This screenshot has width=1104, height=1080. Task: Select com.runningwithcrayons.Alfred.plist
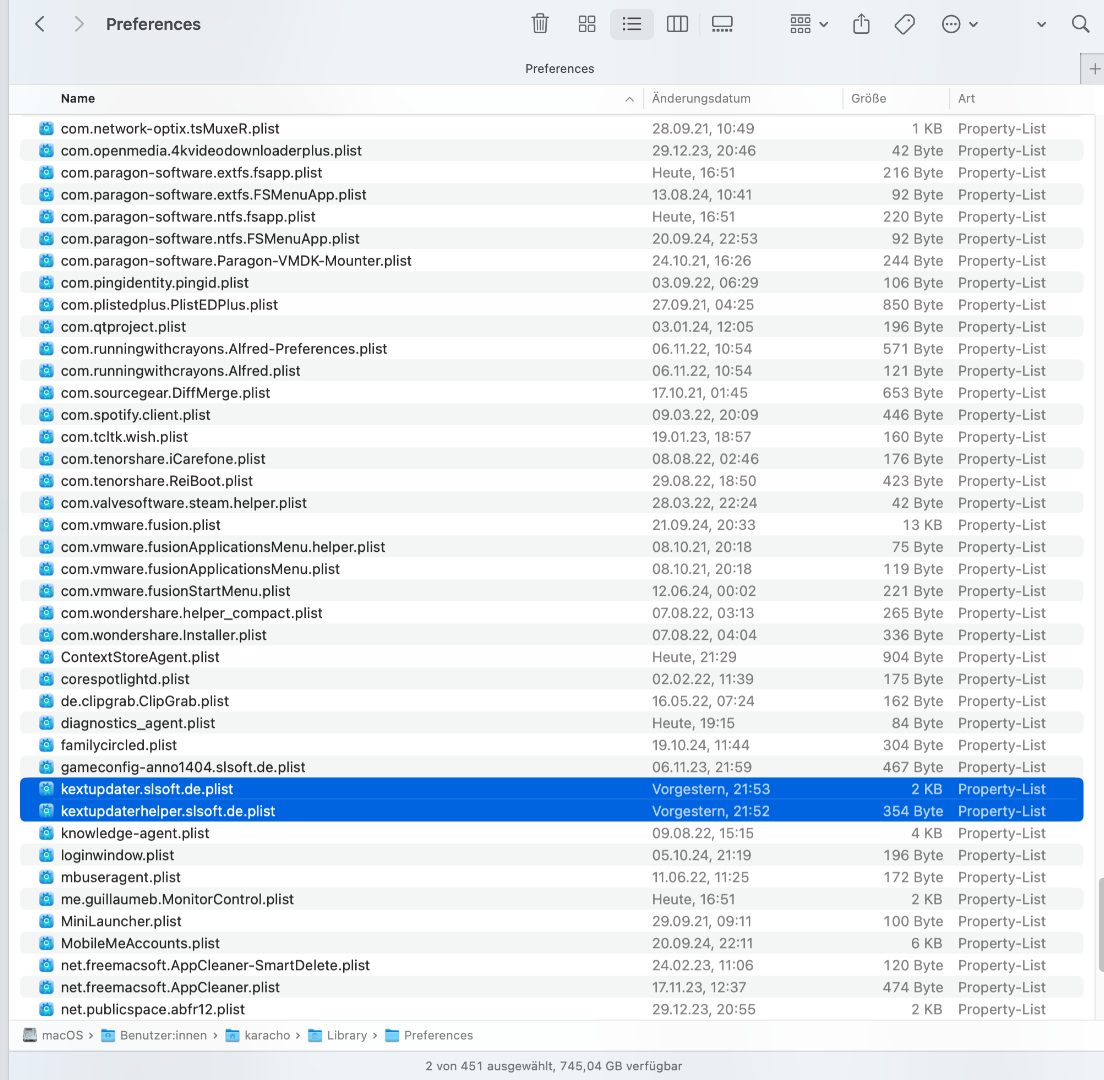pos(551,370)
